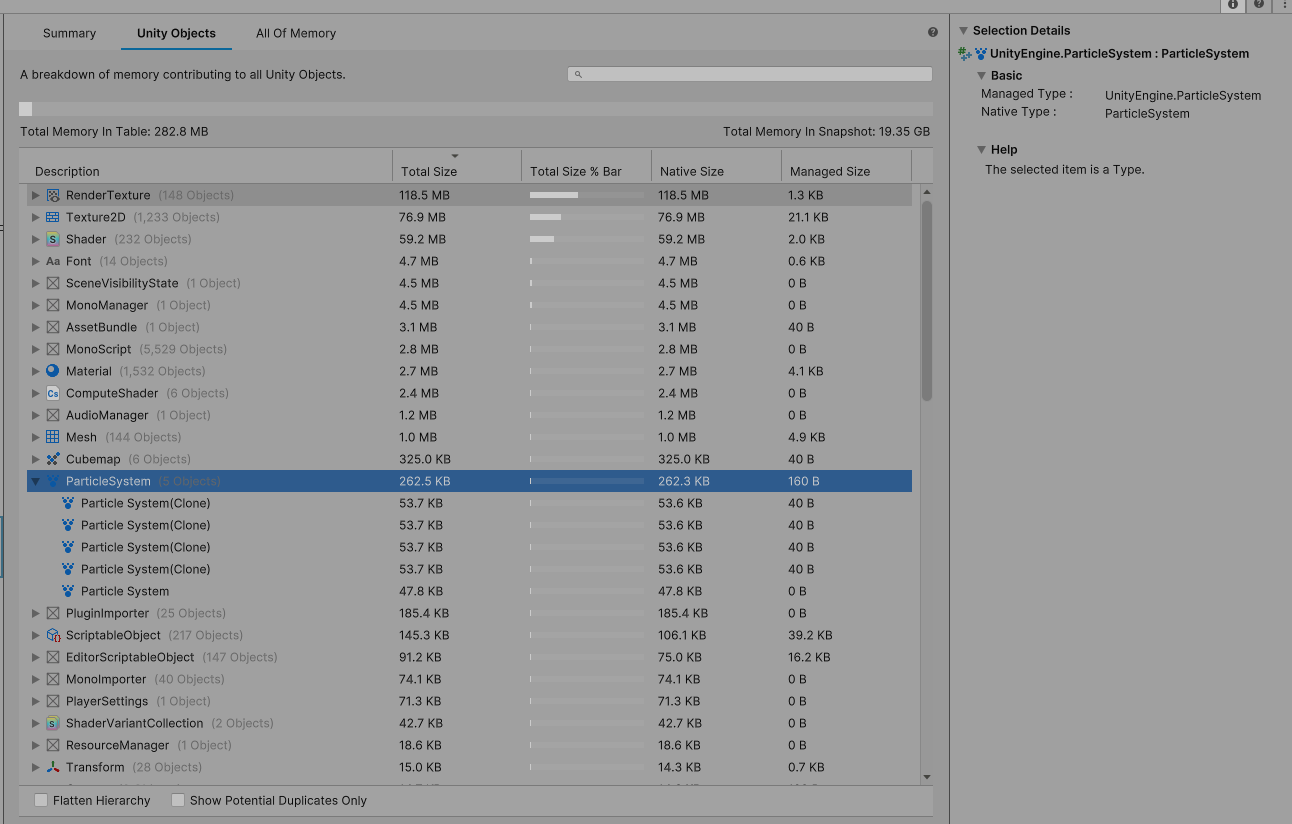Select the EditorScriptableObject row
The height and width of the screenshot is (824, 1292).
tap(469, 657)
